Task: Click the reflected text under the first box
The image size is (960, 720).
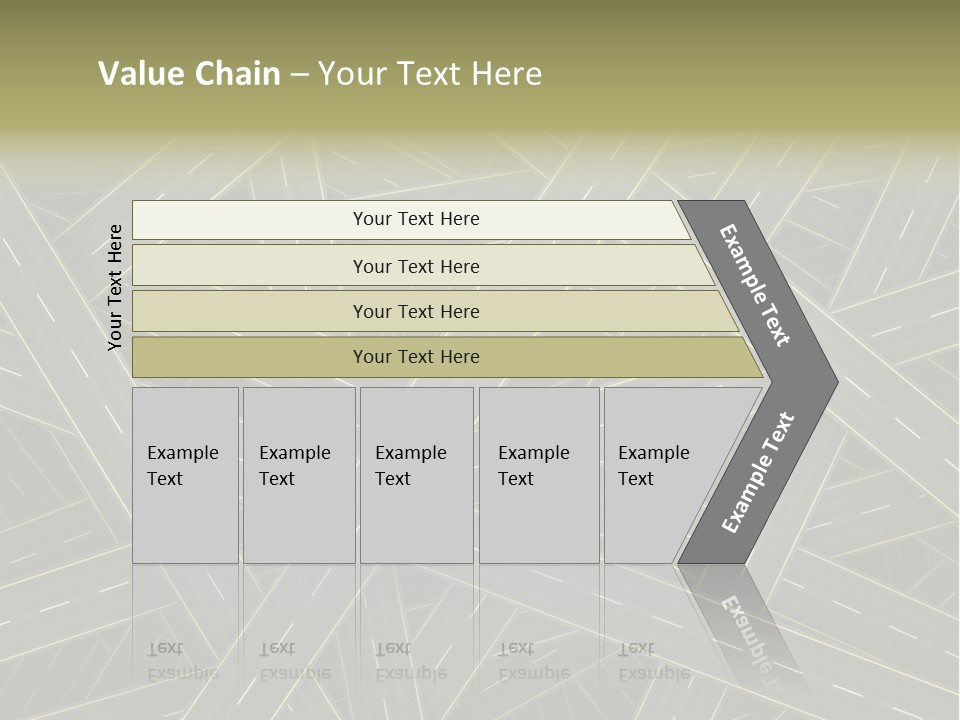Action: click(x=182, y=661)
